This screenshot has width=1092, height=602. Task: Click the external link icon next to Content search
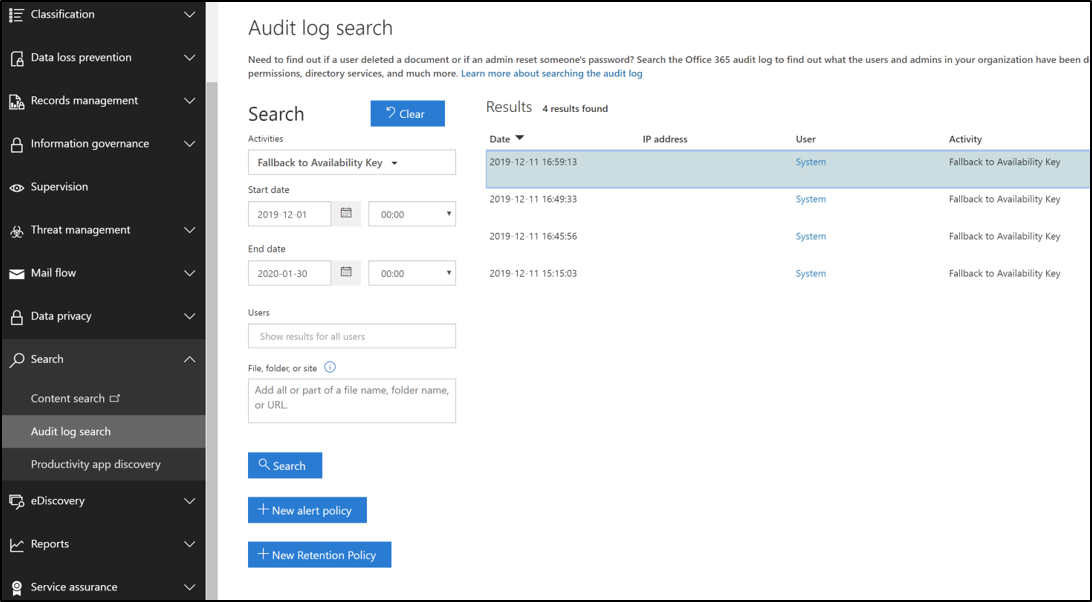[x=115, y=398]
